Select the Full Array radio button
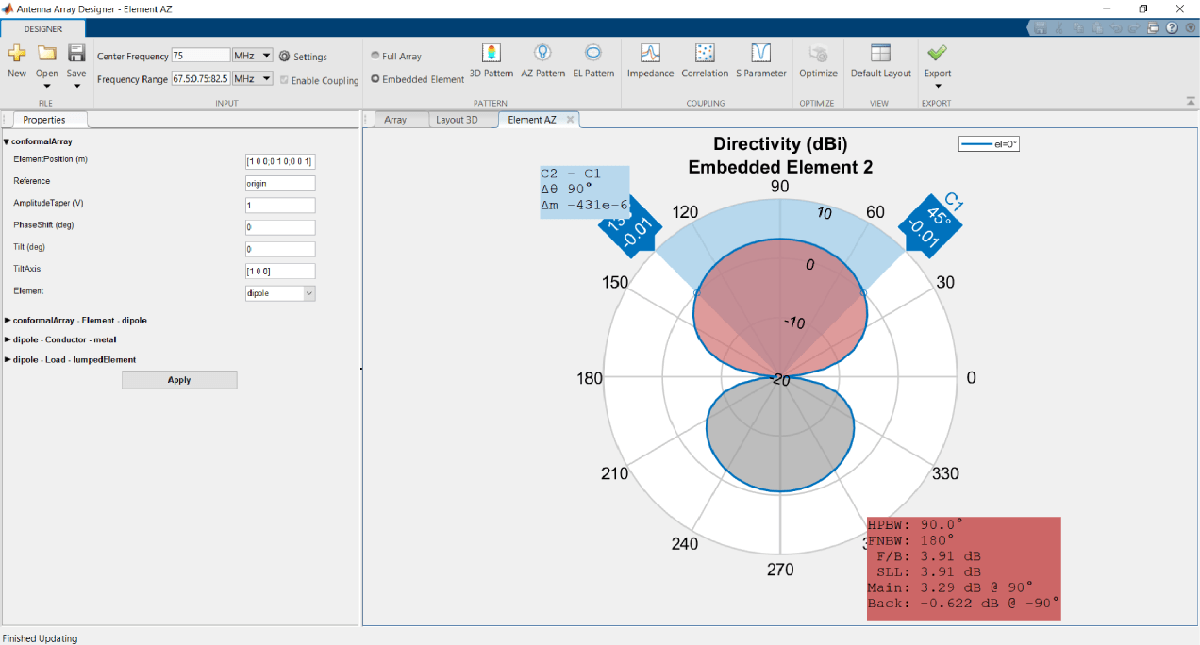Viewport: 1200px width, 645px height. pos(376,56)
